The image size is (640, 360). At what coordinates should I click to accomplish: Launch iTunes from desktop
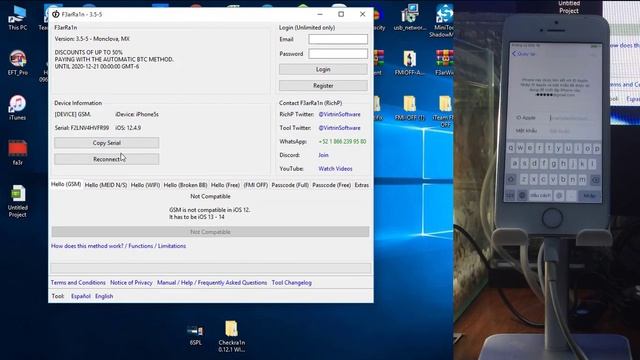coord(17,107)
